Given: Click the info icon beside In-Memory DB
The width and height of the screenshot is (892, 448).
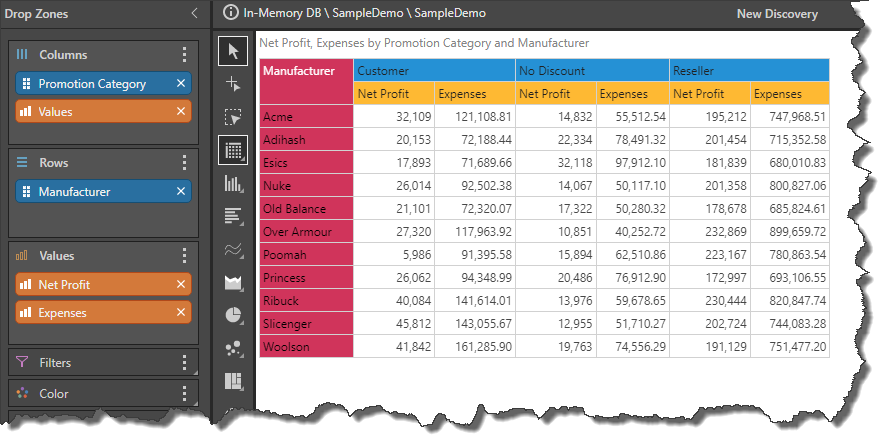Looking at the screenshot, I should pyautogui.click(x=232, y=14).
